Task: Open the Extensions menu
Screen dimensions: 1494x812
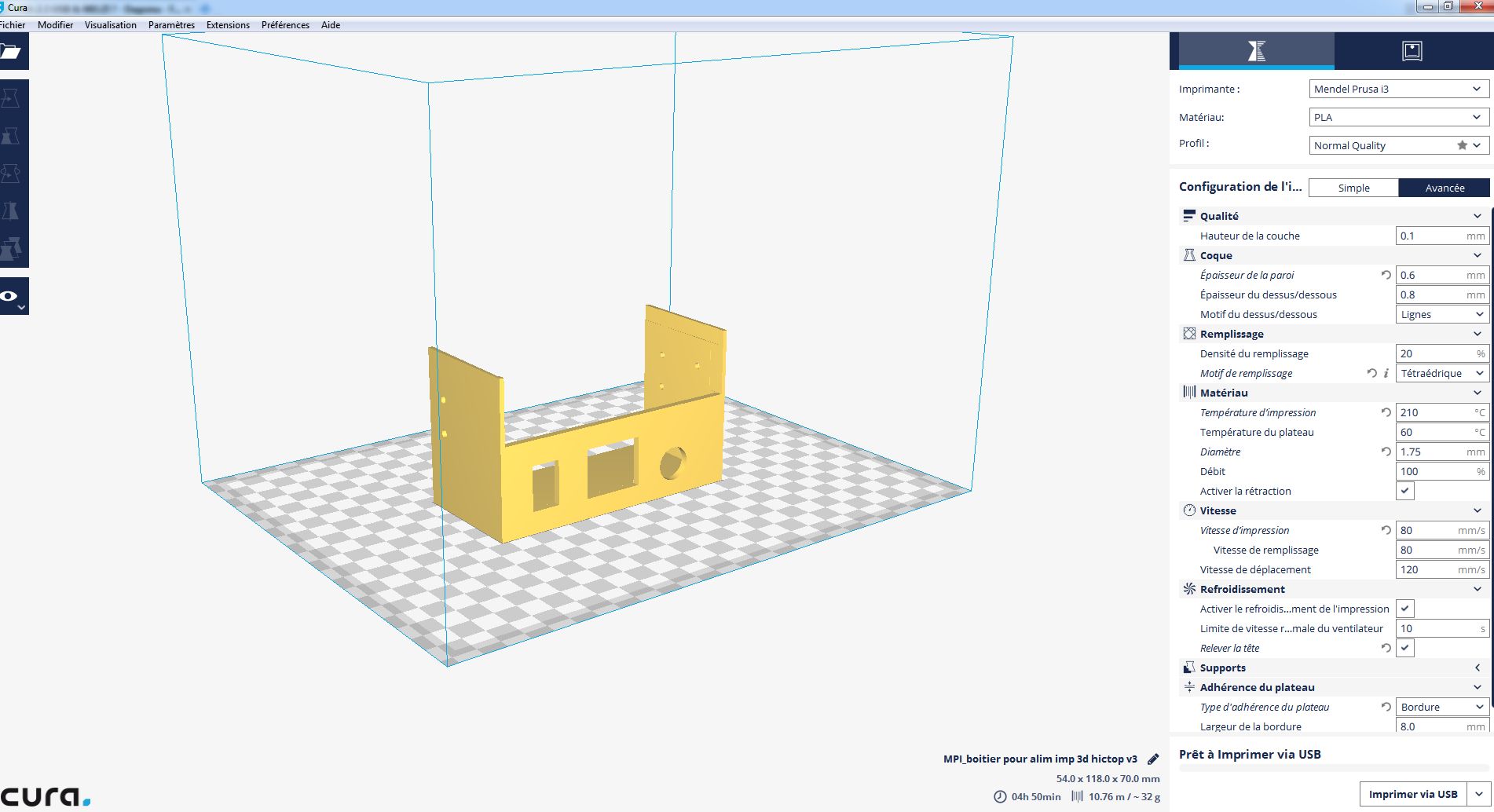Action: [228, 25]
